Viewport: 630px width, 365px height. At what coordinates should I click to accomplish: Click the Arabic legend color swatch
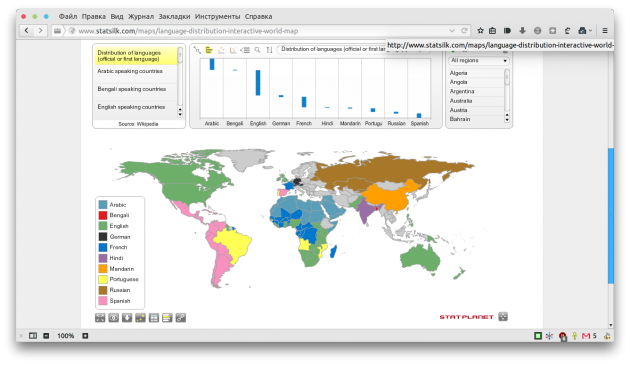point(103,205)
